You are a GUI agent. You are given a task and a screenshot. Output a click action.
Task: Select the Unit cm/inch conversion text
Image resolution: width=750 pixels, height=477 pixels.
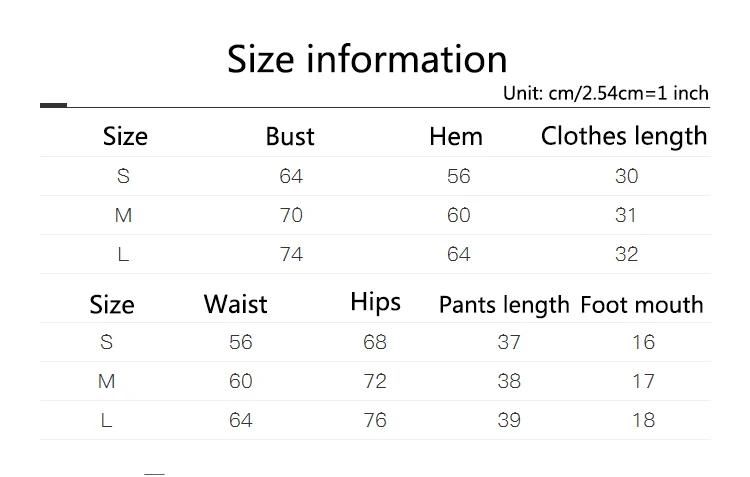(606, 93)
